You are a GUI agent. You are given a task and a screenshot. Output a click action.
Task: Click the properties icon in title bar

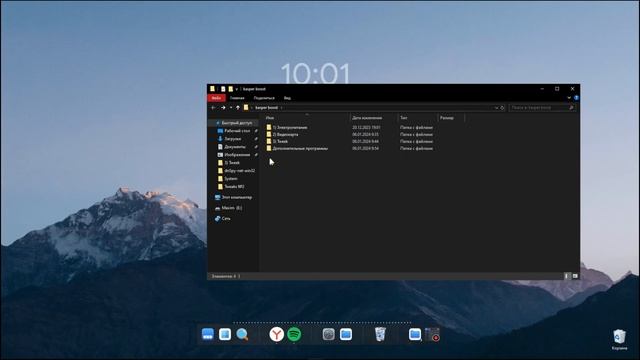click(x=223, y=89)
